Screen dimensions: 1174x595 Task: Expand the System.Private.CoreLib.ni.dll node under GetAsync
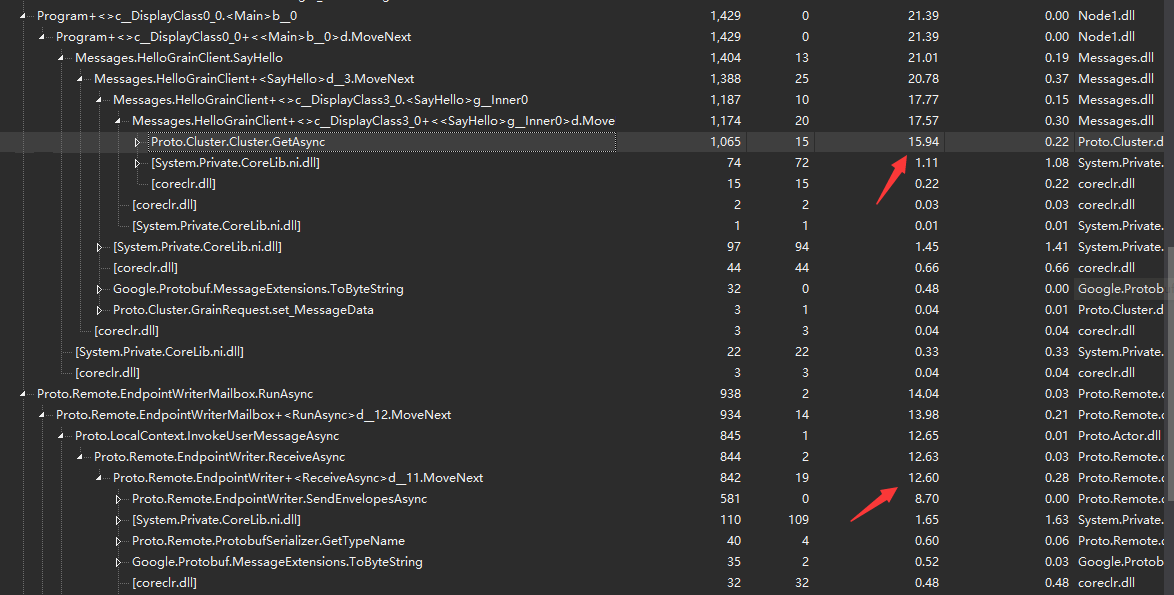137,162
